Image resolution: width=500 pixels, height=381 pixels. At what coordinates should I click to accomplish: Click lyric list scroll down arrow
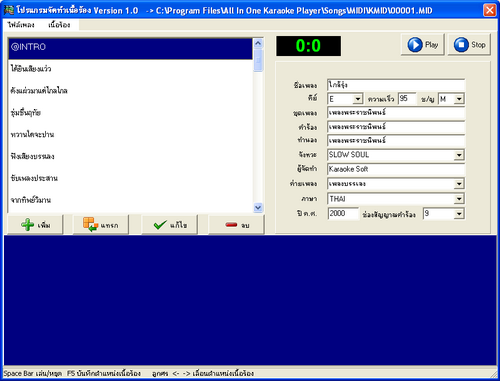coord(258,207)
